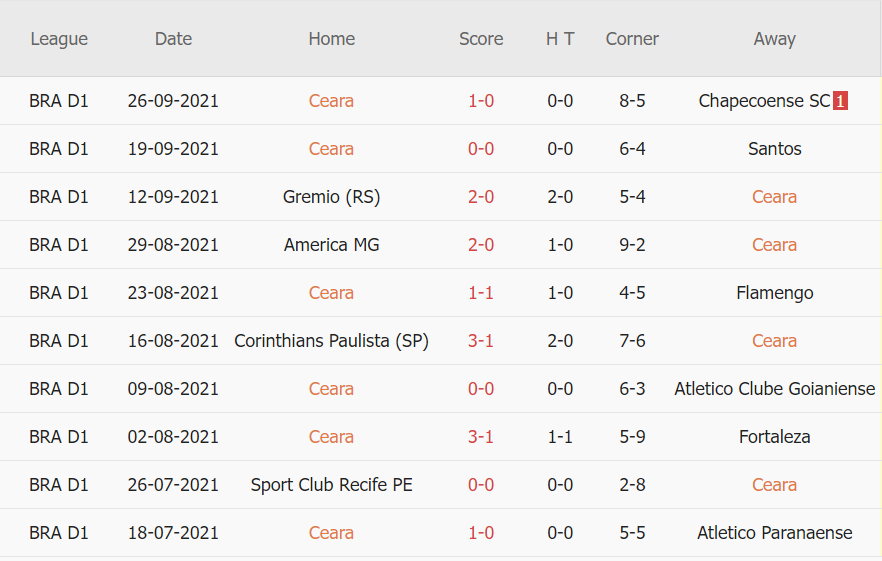Select the League column header

pyautogui.click(x=59, y=39)
